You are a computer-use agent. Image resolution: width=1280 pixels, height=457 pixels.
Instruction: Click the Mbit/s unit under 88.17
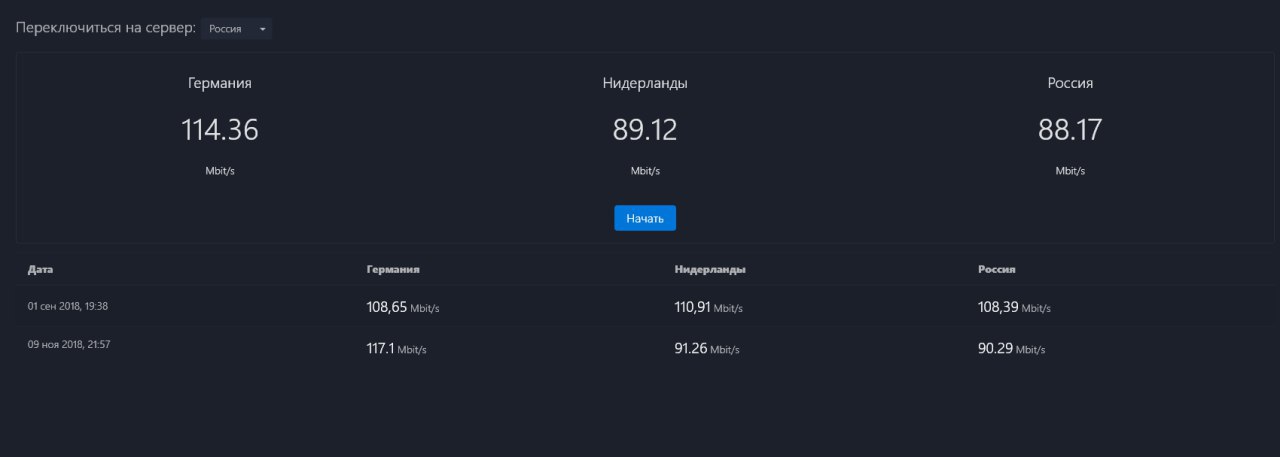[1070, 171]
